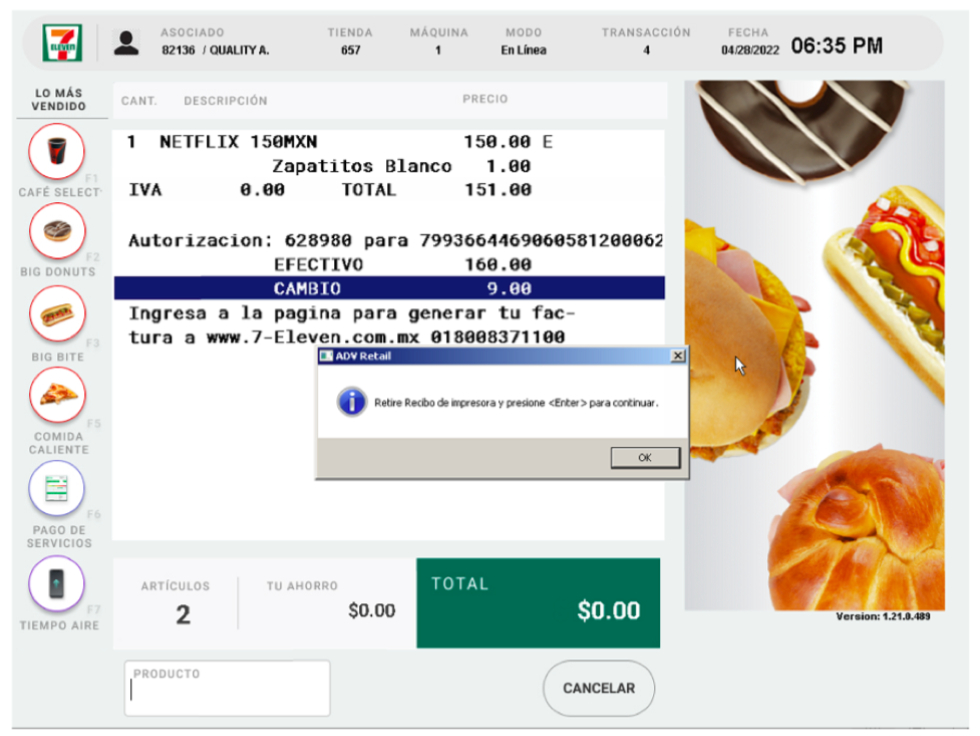This screenshot has width=980, height=736.
Task: Select the highlighted CAMBIO 9.00 row
Action: point(388,289)
